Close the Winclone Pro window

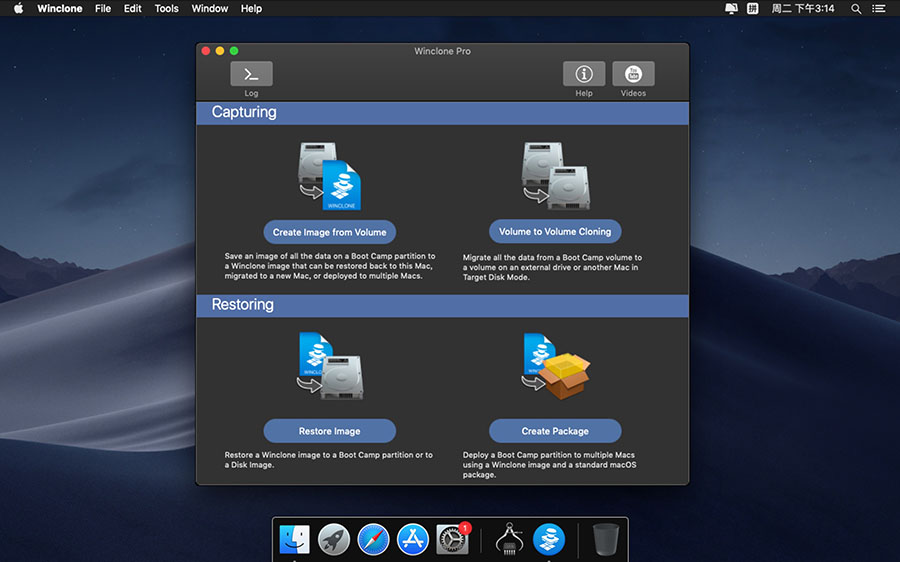click(205, 51)
